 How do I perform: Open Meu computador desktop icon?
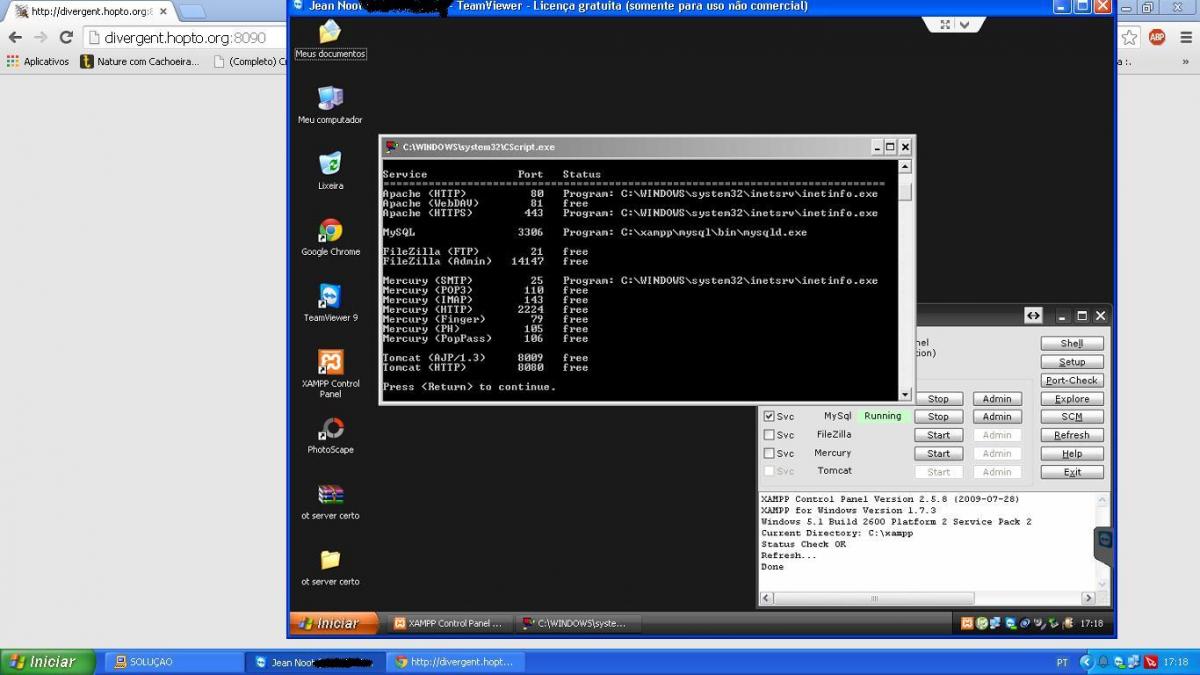click(330, 106)
